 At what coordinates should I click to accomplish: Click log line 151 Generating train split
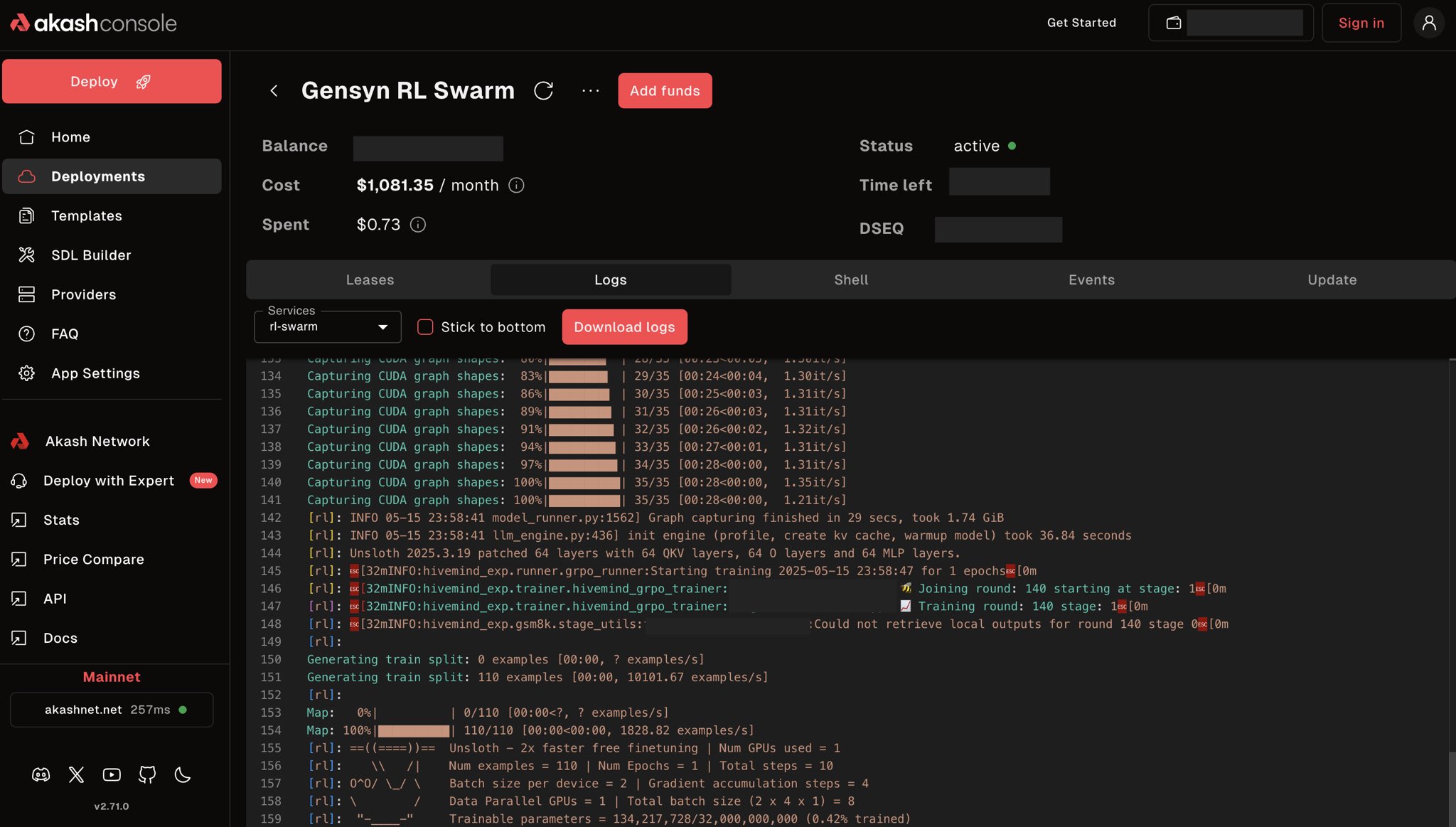[x=537, y=677]
